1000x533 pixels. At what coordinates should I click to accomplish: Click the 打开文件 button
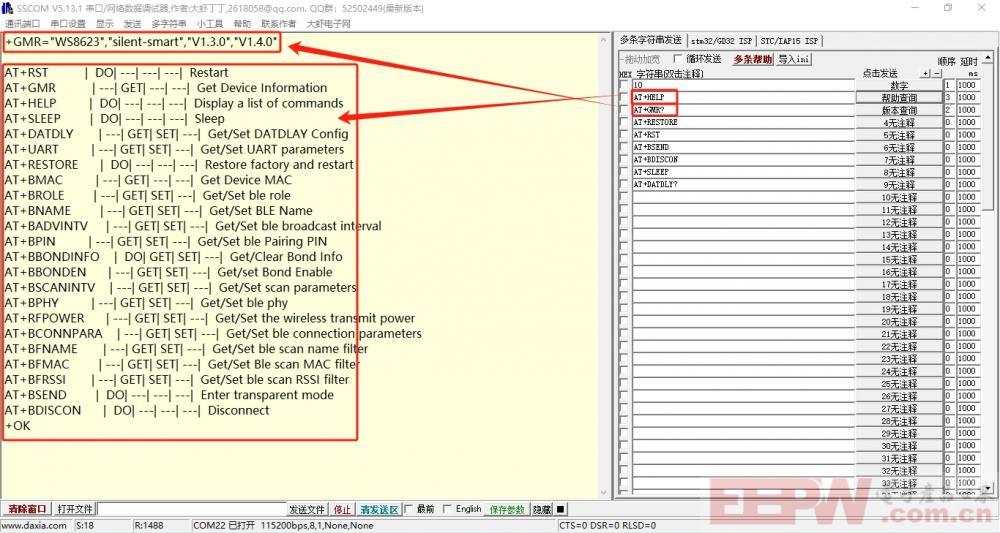point(75,509)
